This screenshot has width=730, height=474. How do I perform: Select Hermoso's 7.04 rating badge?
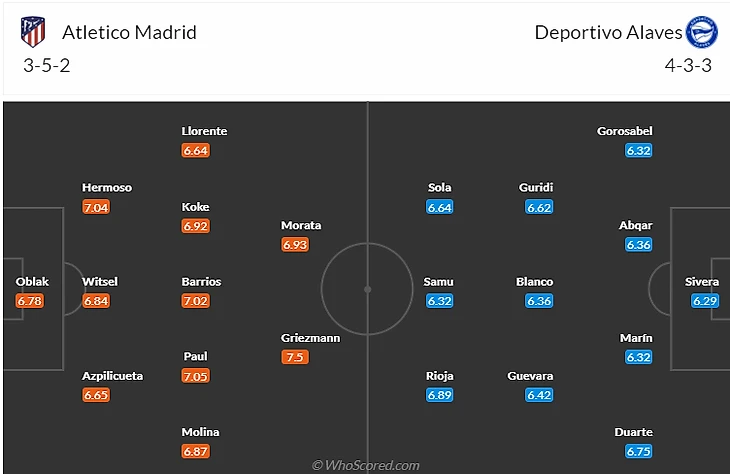[x=97, y=207]
